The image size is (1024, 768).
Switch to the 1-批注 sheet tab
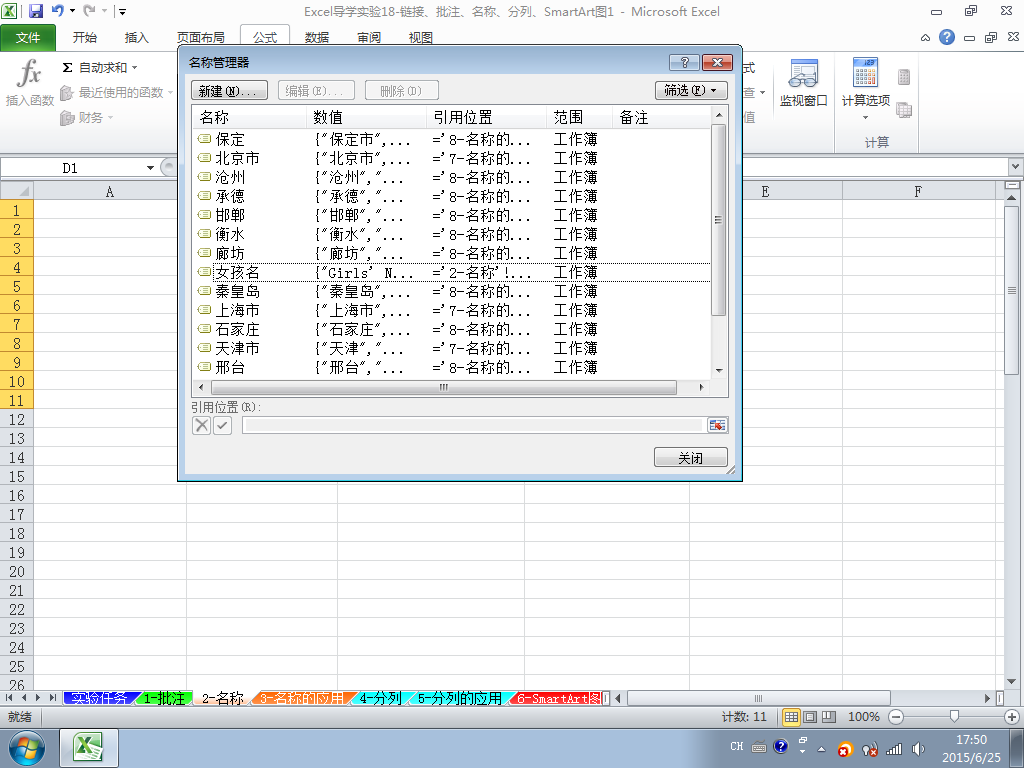164,698
